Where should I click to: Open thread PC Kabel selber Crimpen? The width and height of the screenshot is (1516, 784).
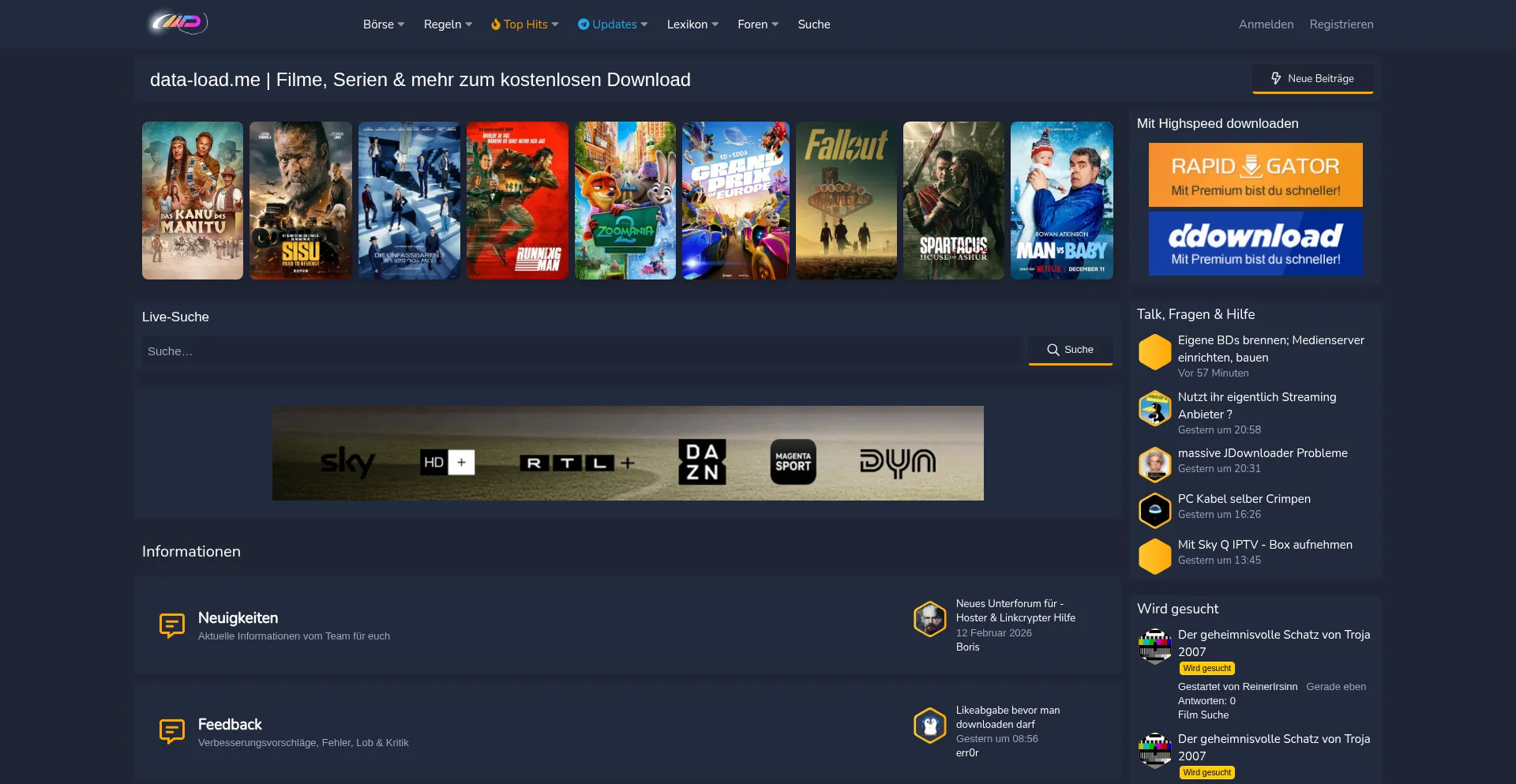pyautogui.click(x=1244, y=499)
